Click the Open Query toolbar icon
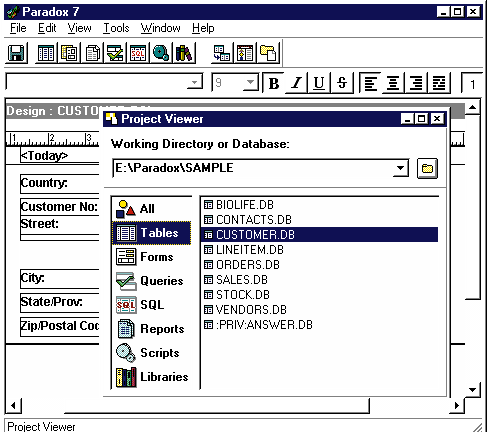This screenshot has height=432, width=487. coord(115,53)
